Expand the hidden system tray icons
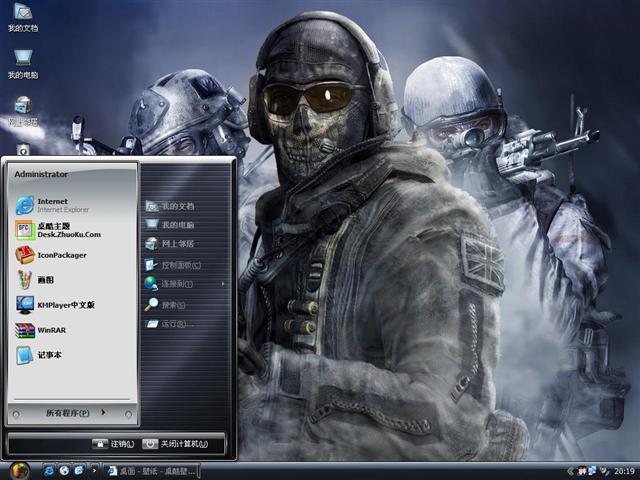Screen dimensions: 640x480 click(x=570, y=471)
